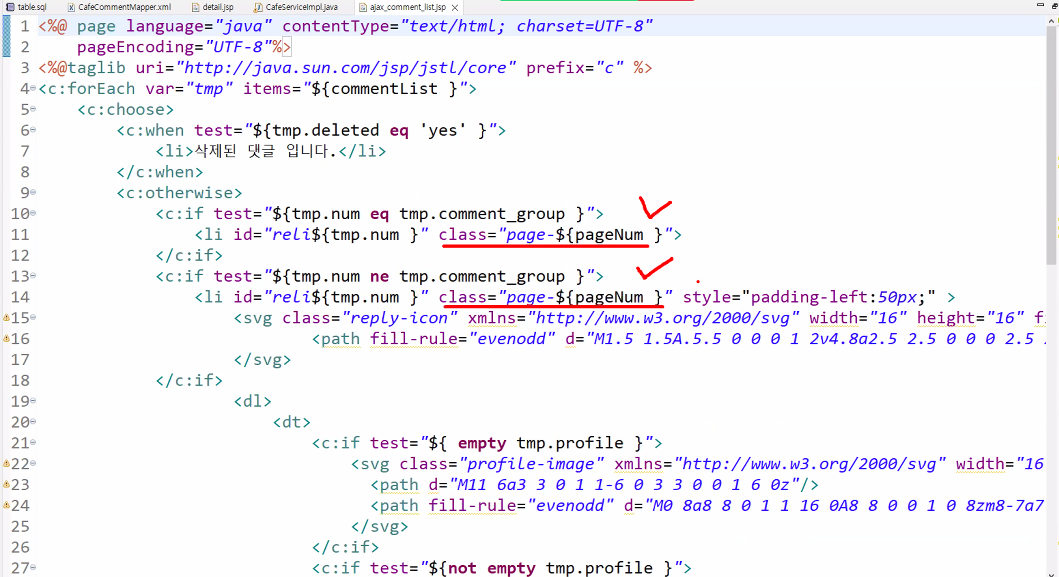Image resolution: width=1059 pixels, height=577 pixels.
Task: Click line number 12 in the gutter
Action: [20, 255]
